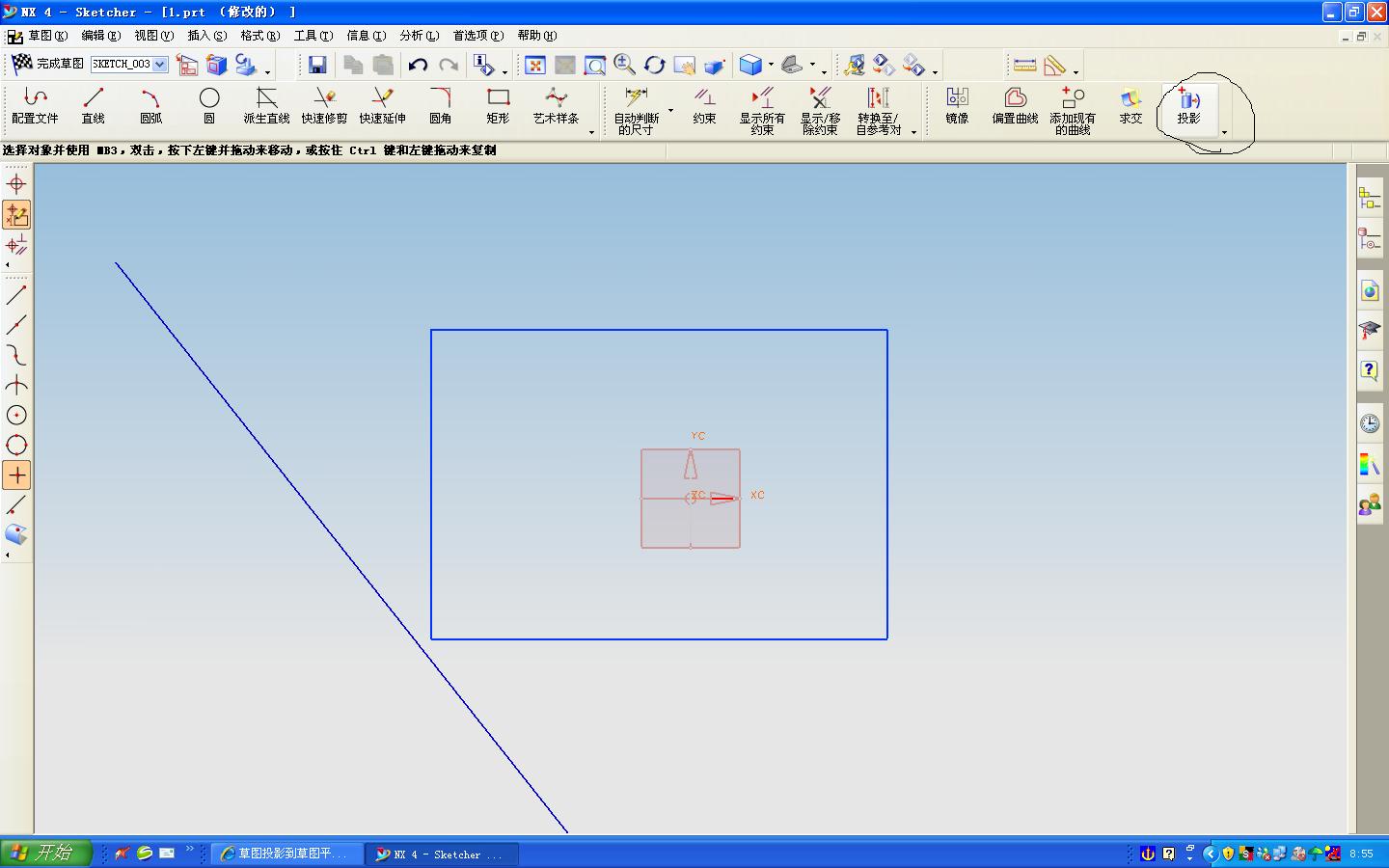Image resolution: width=1389 pixels, height=868 pixels.
Task: Expand the view orientation dropdown arrow
Action: 812,65
